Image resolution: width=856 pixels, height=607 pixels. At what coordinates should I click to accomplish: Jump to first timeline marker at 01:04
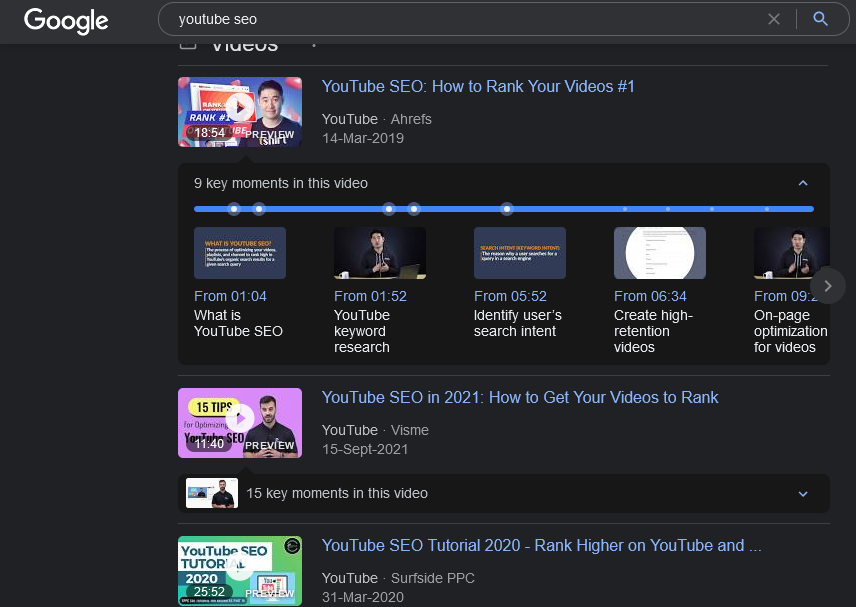tap(234, 209)
